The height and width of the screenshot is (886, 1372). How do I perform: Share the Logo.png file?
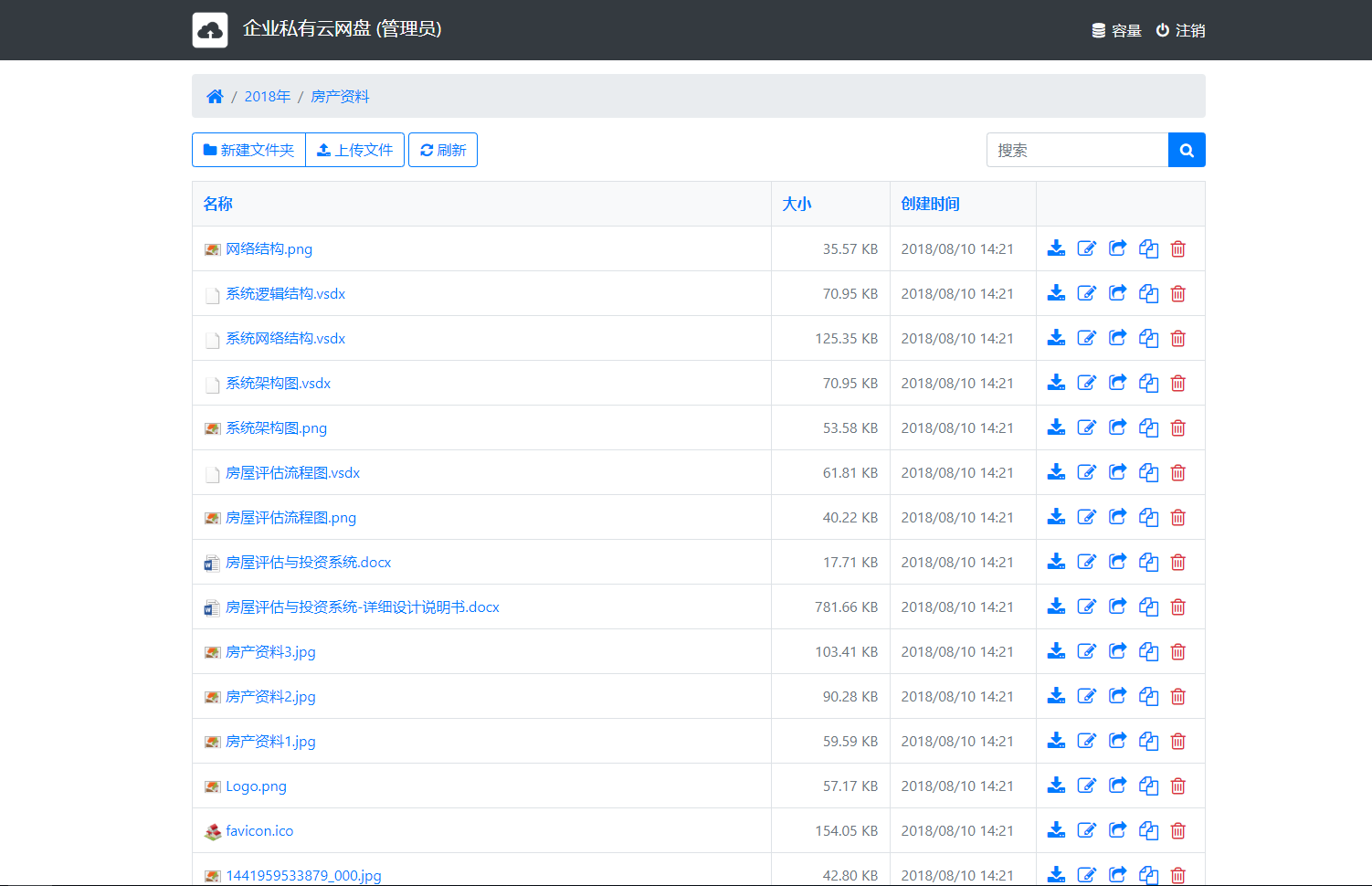1117,786
